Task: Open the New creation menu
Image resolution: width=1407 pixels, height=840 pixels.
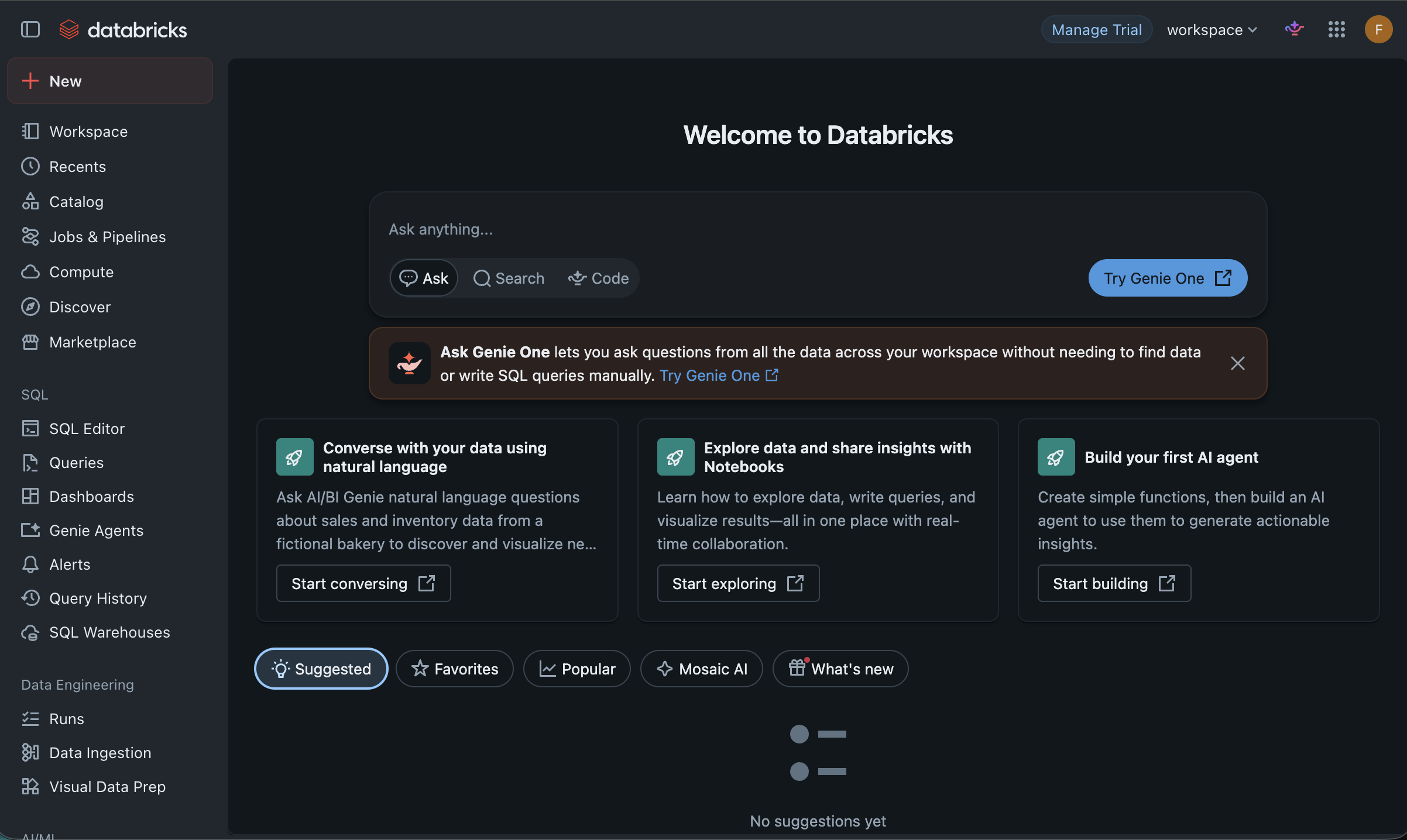Action: (x=110, y=81)
